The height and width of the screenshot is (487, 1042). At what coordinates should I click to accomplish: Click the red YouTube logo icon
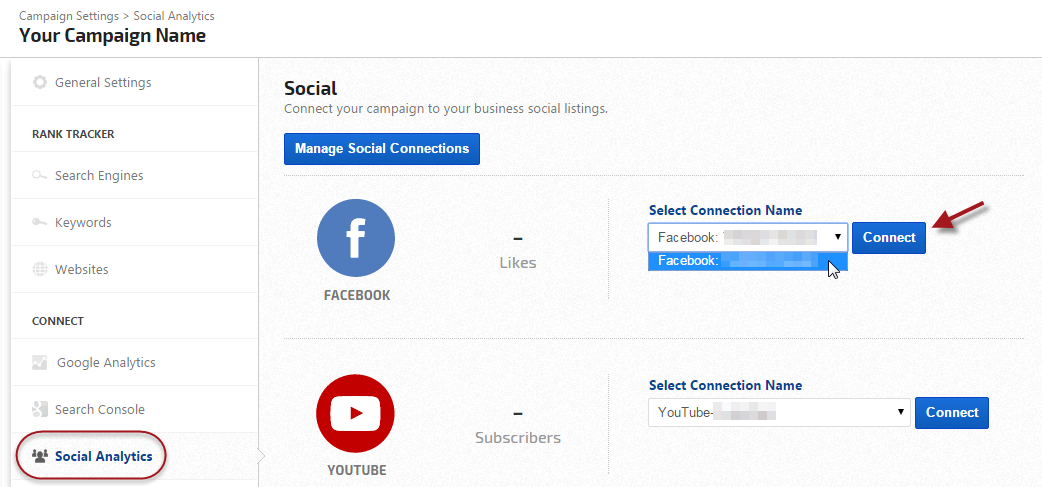pyautogui.click(x=356, y=413)
